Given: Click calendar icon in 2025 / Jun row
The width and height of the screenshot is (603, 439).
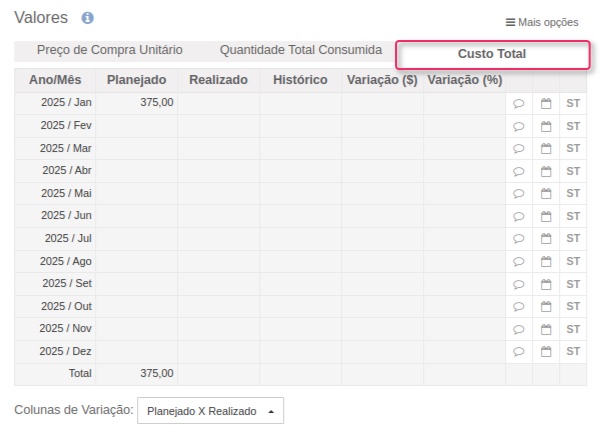Looking at the screenshot, I should click(546, 216).
